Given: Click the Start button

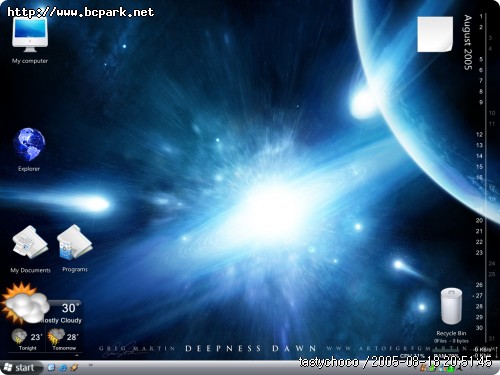Looking at the screenshot, I should [x=21, y=368].
